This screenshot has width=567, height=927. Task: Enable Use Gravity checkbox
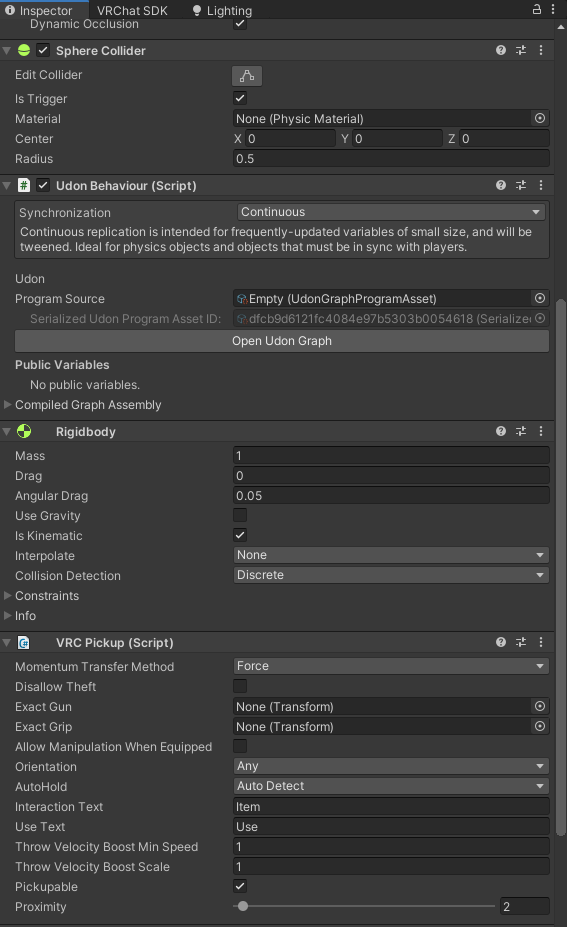pos(240,515)
